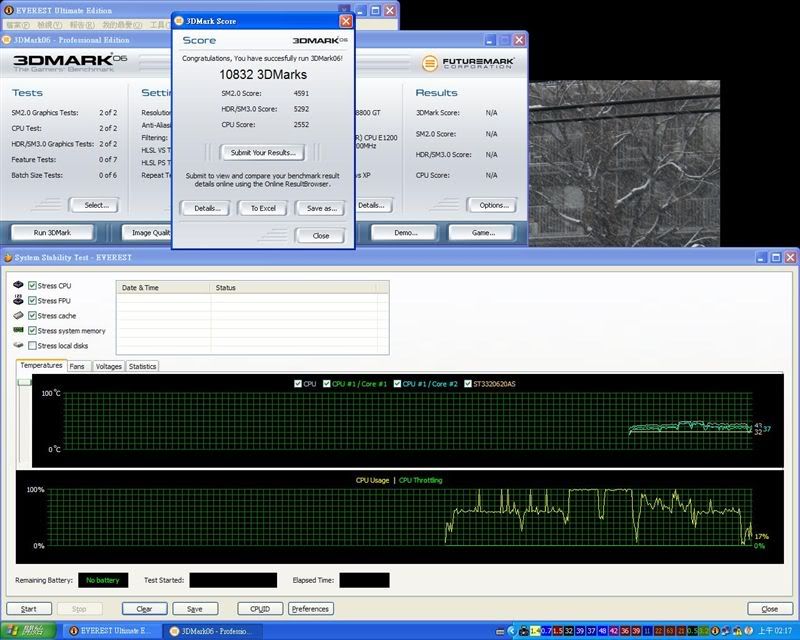Screen dimensions: 800x640
Task: Open Preferences in the stability test
Action: click(310, 609)
